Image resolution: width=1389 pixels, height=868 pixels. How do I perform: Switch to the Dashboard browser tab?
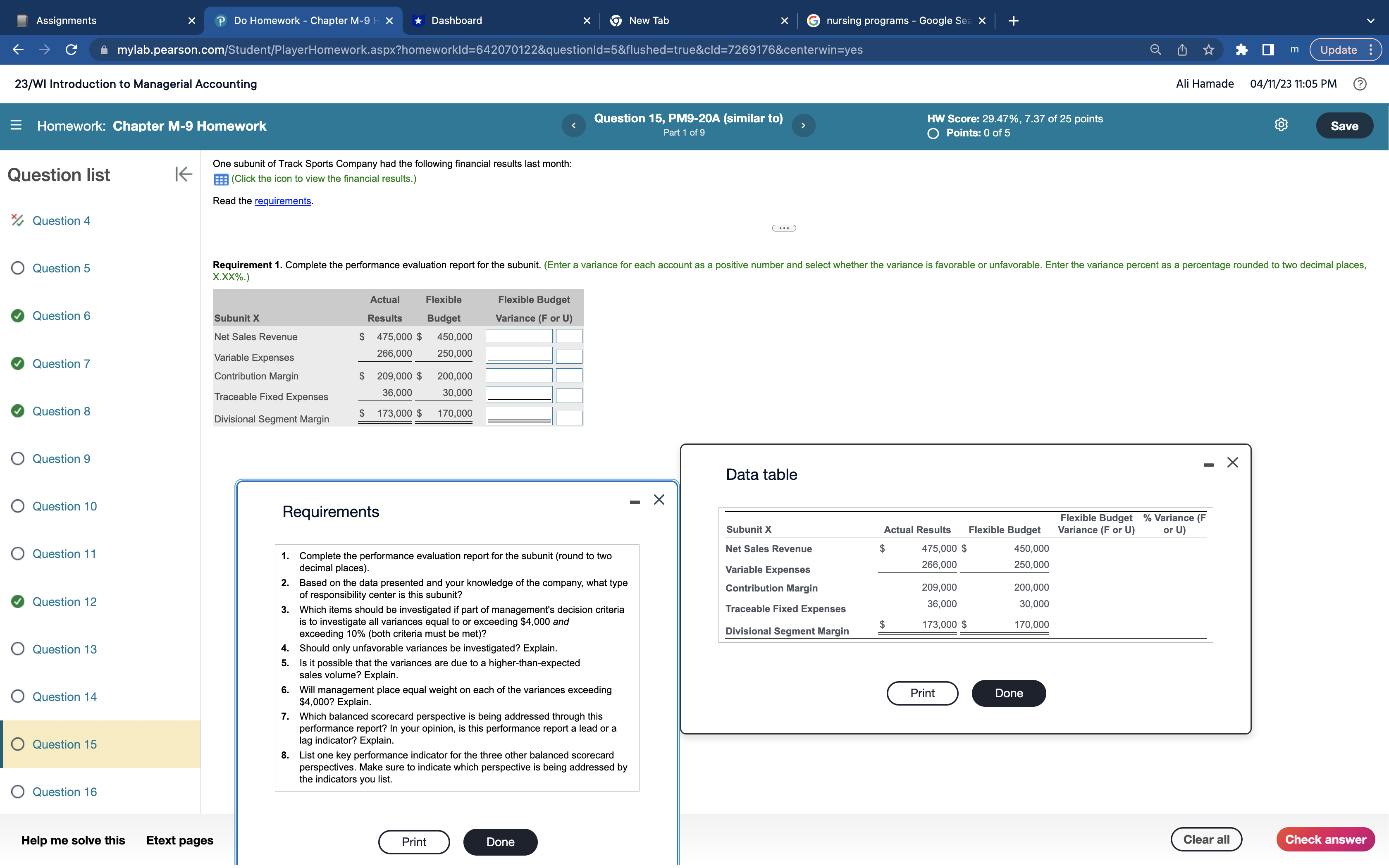coord(456,21)
